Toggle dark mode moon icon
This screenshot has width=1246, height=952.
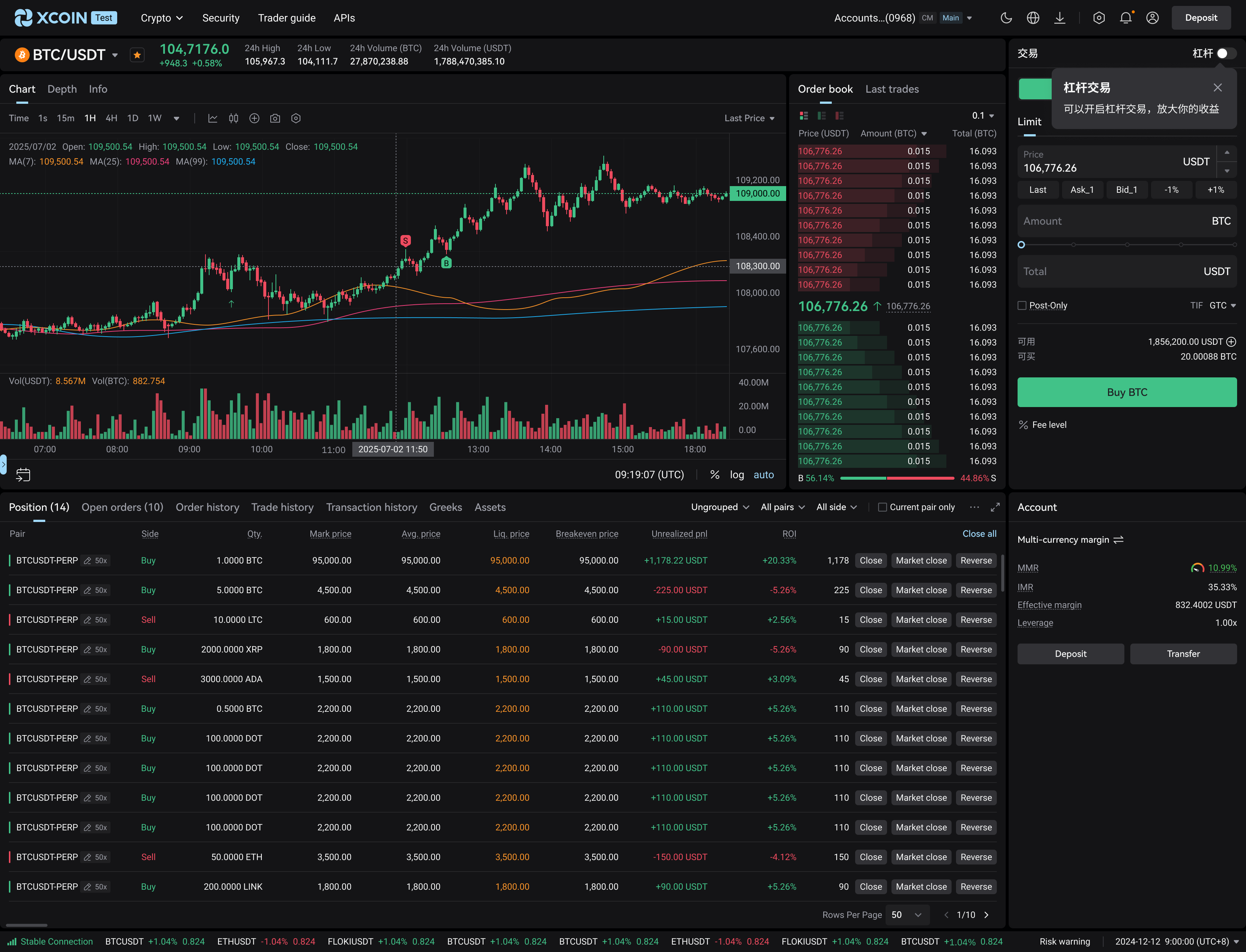[1006, 17]
